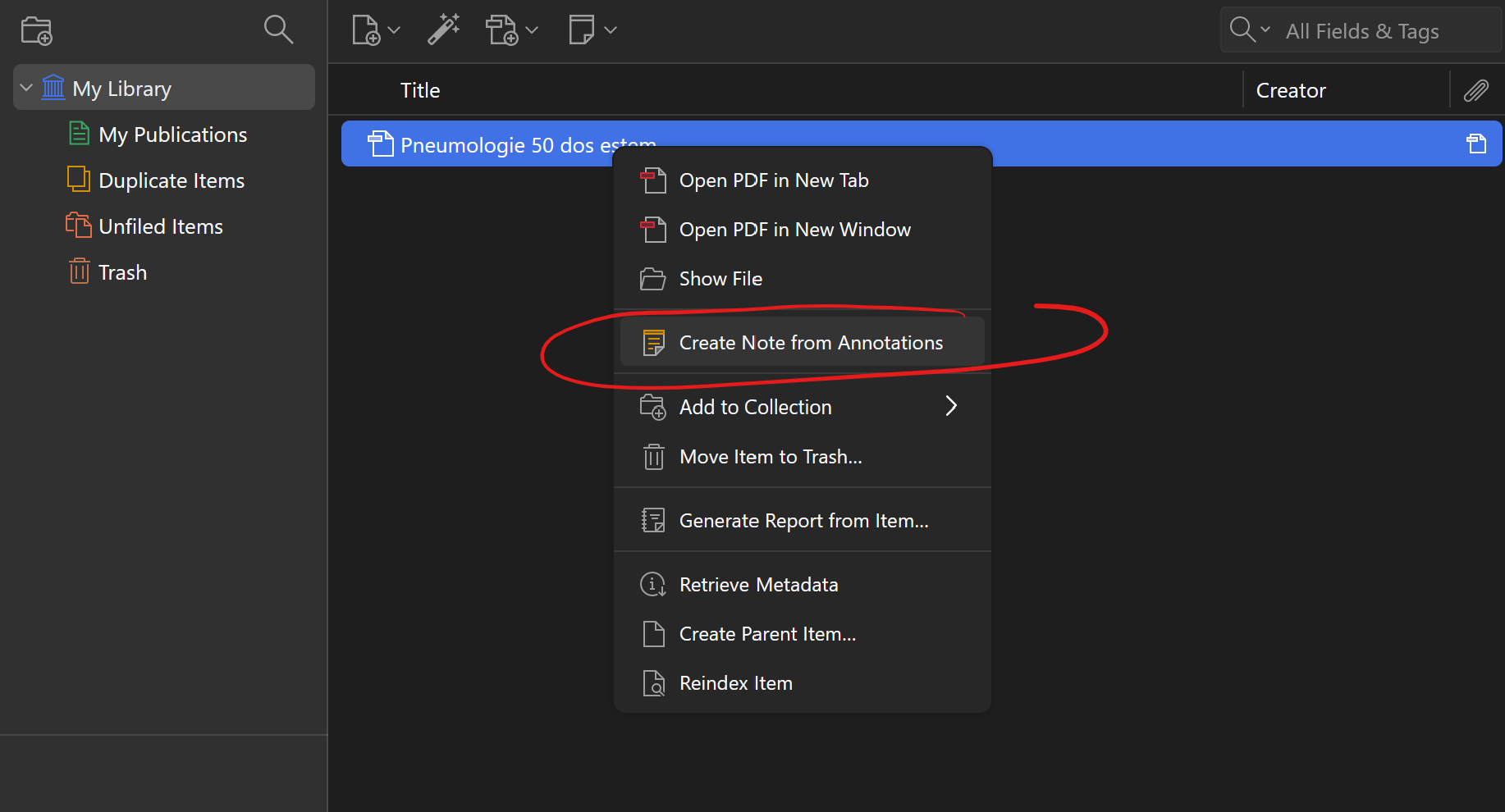Click the Retrieve Metadata info icon
The height and width of the screenshot is (812, 1505).
653,585
